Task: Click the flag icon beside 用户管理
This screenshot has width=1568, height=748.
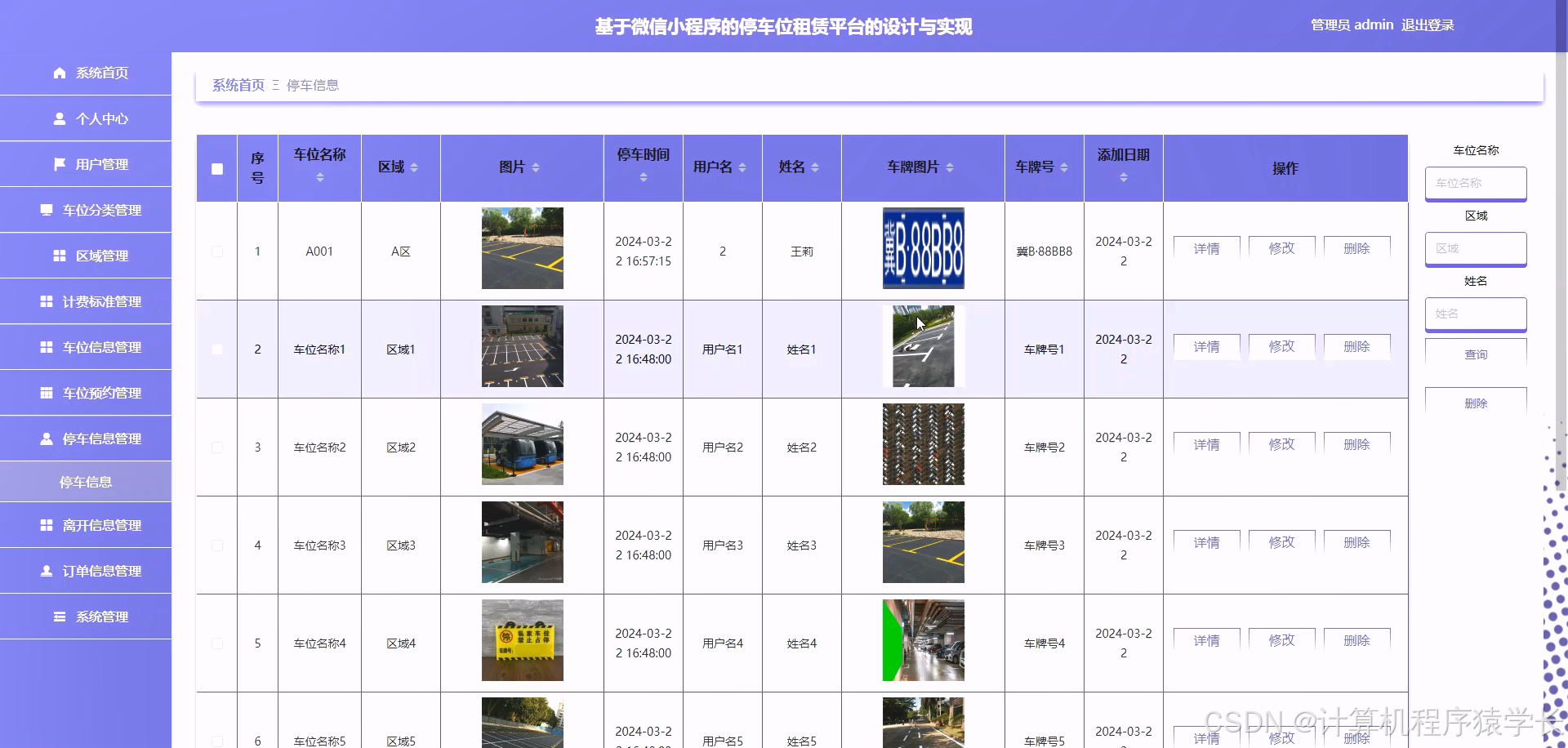Action: coord(60,164)
